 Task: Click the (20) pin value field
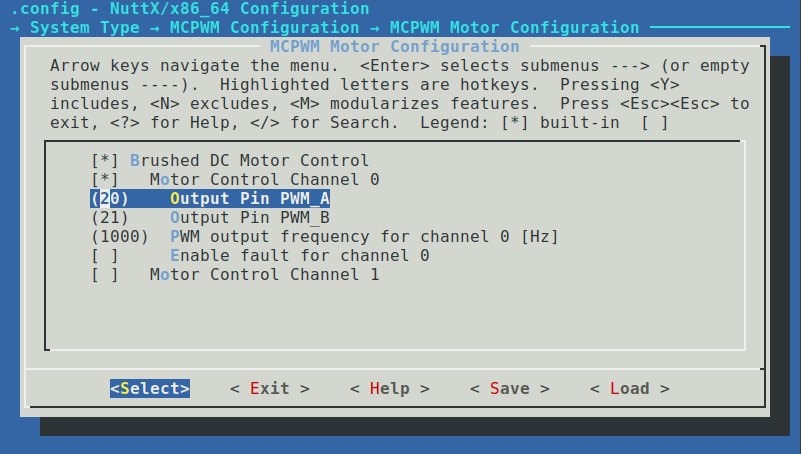pyautogui.click(x=110, y=198)
